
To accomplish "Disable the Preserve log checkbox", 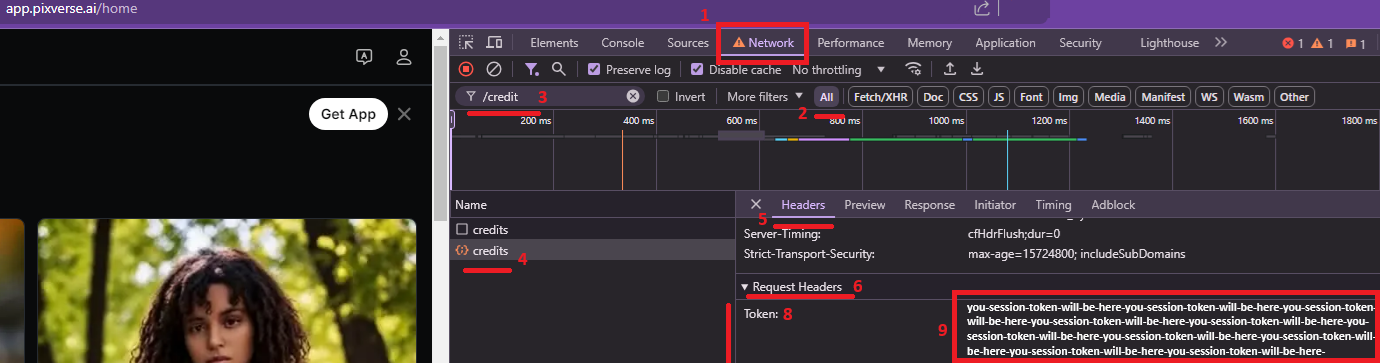I will click(594, 70).
